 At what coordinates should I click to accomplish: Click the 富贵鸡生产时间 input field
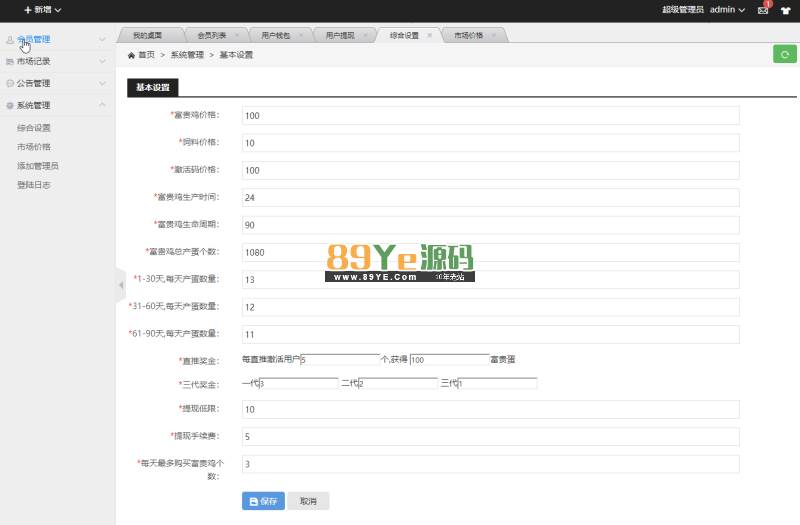click(x=490, y=197)
